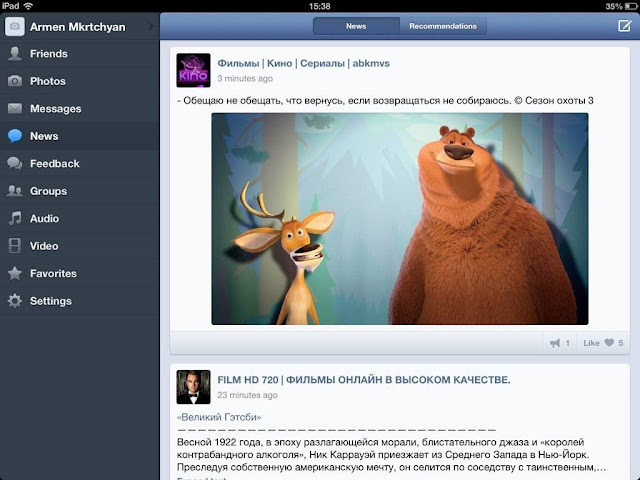Screen dimensions: 640x480
Task: Open the Kino community avatar
Action: [x=193, y=70]
